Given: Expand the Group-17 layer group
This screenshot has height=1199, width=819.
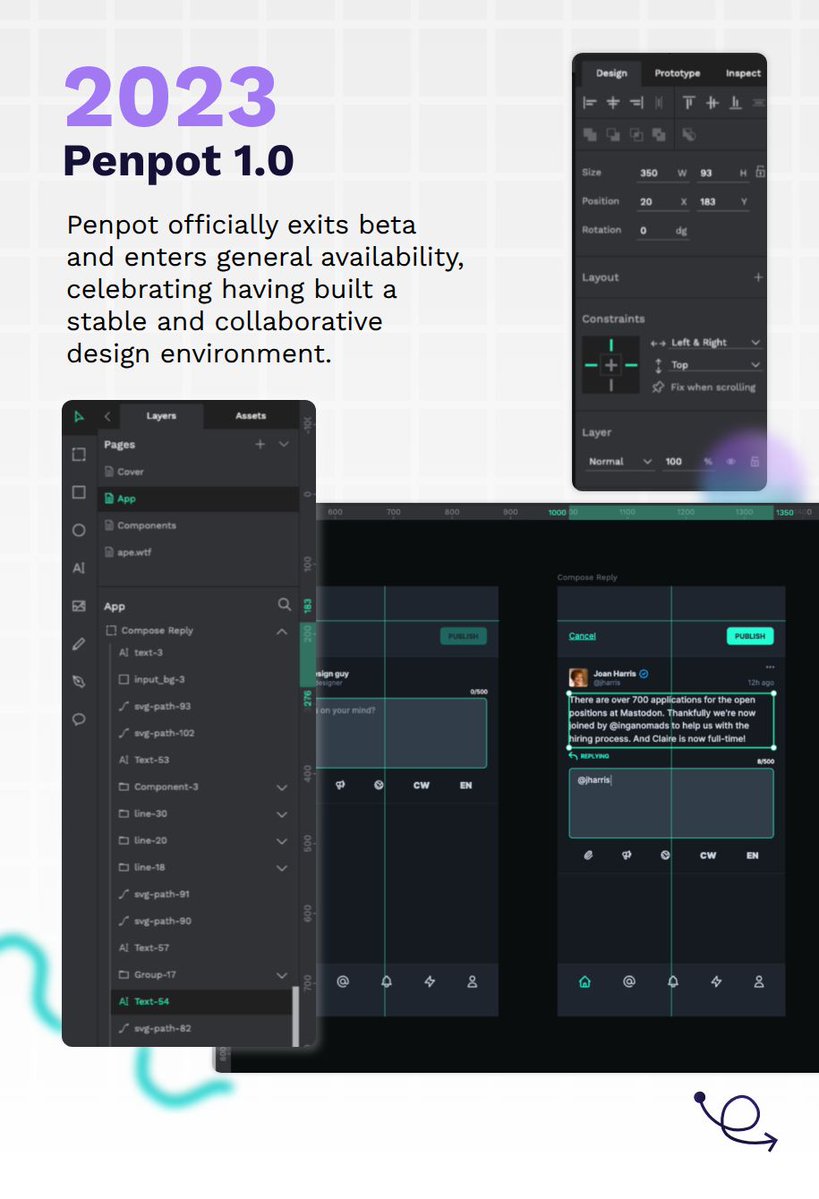Looking at the screenshot, I should [x=281, y=975].
